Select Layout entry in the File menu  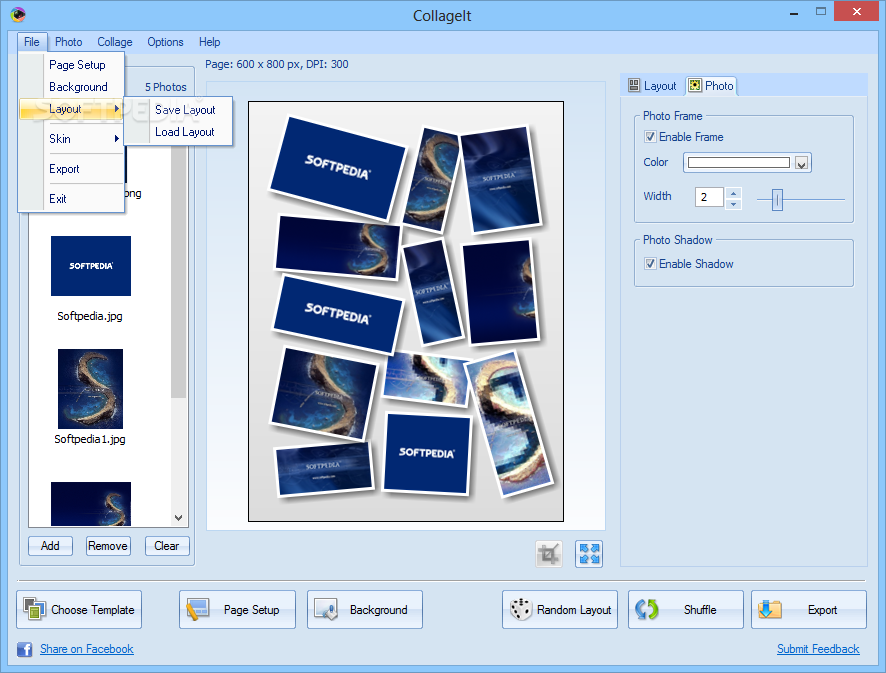[71, 109]
